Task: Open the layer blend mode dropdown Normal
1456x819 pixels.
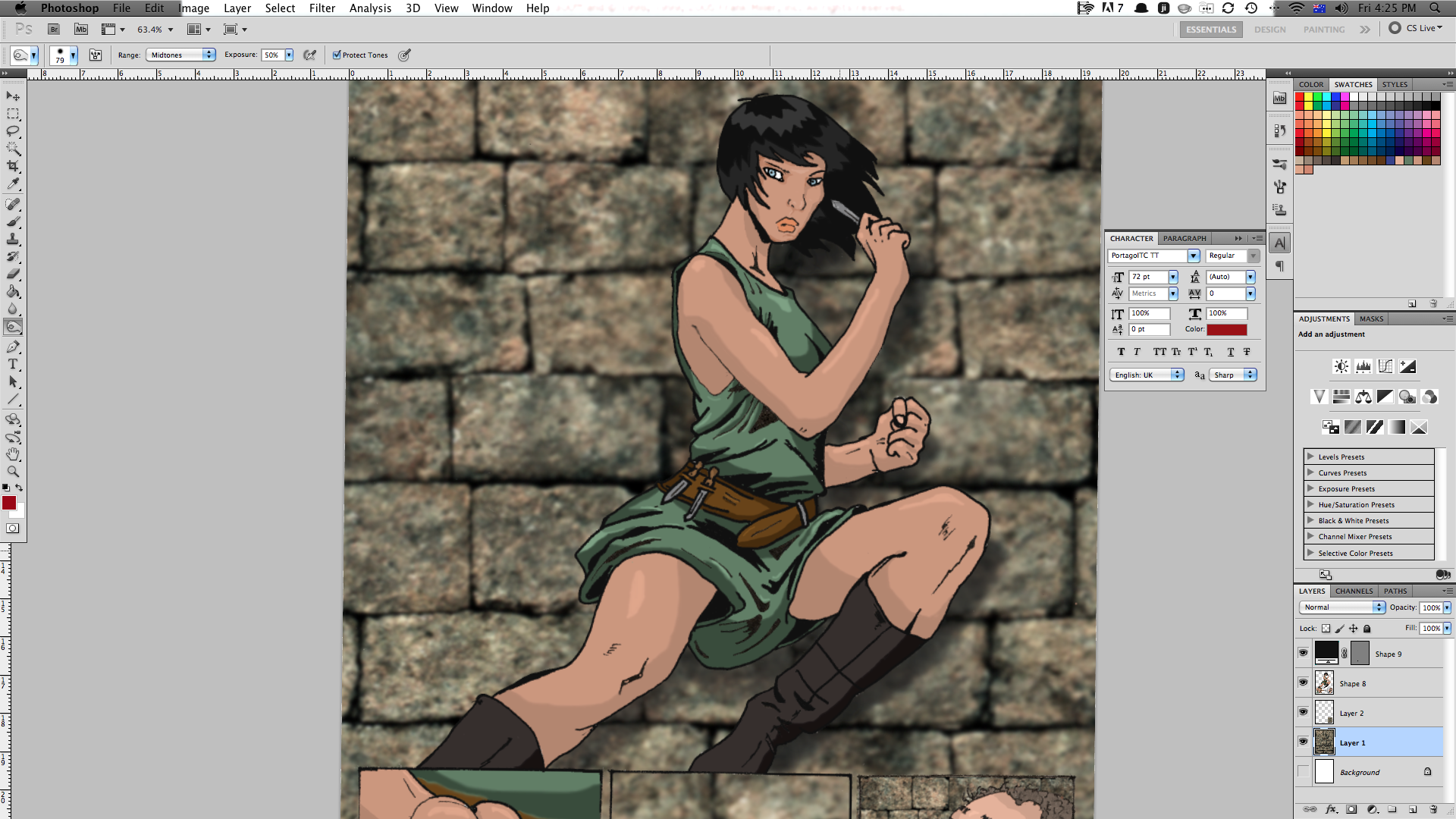Action: [1342, 607]
